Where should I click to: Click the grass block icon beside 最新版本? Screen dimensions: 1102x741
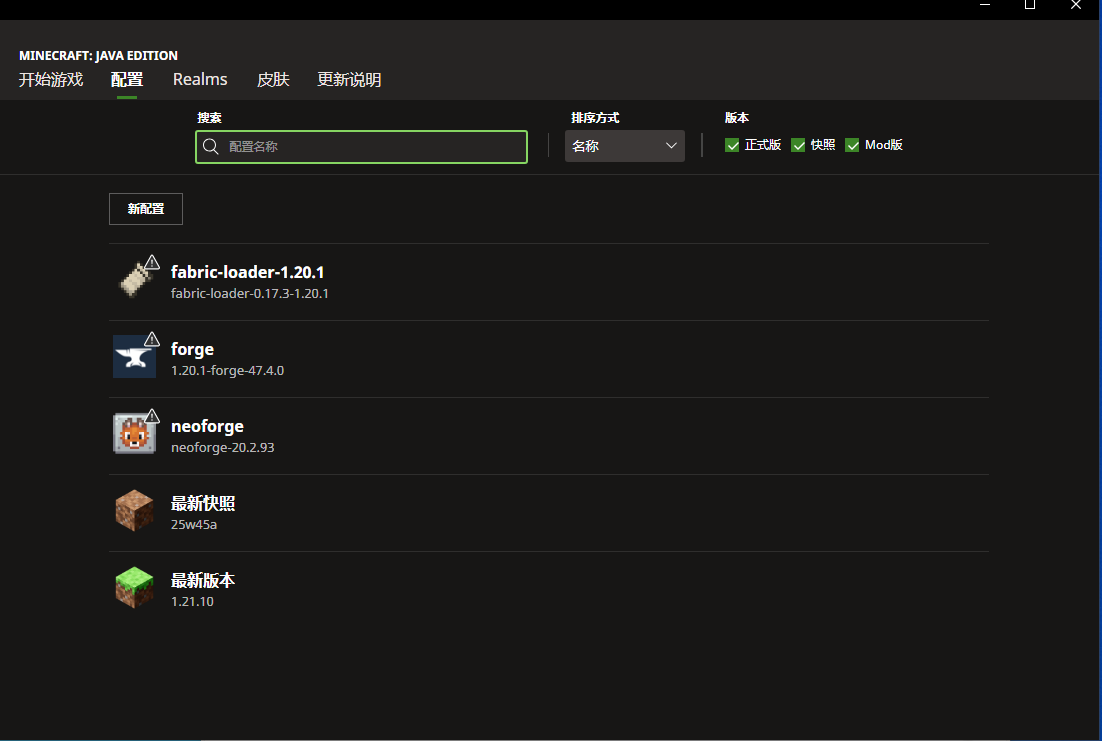(135, 587)
